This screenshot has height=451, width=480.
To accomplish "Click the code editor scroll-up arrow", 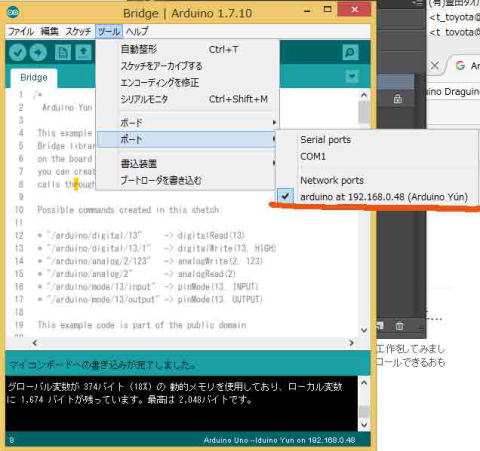I will 364,95.
